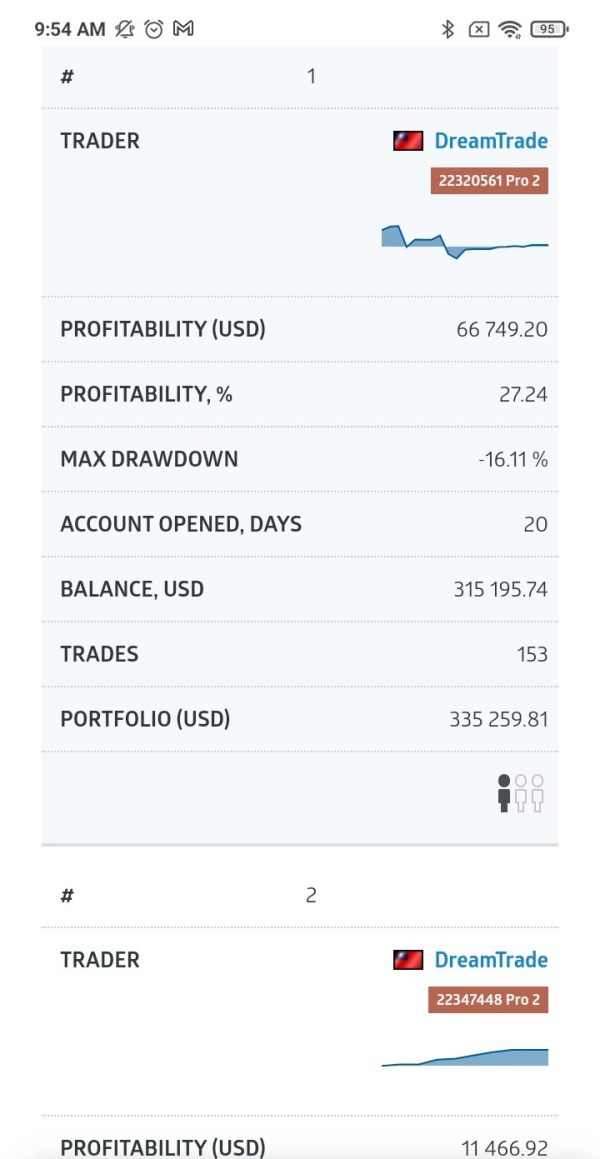Tap the Trades count 153

click(532, 654)
